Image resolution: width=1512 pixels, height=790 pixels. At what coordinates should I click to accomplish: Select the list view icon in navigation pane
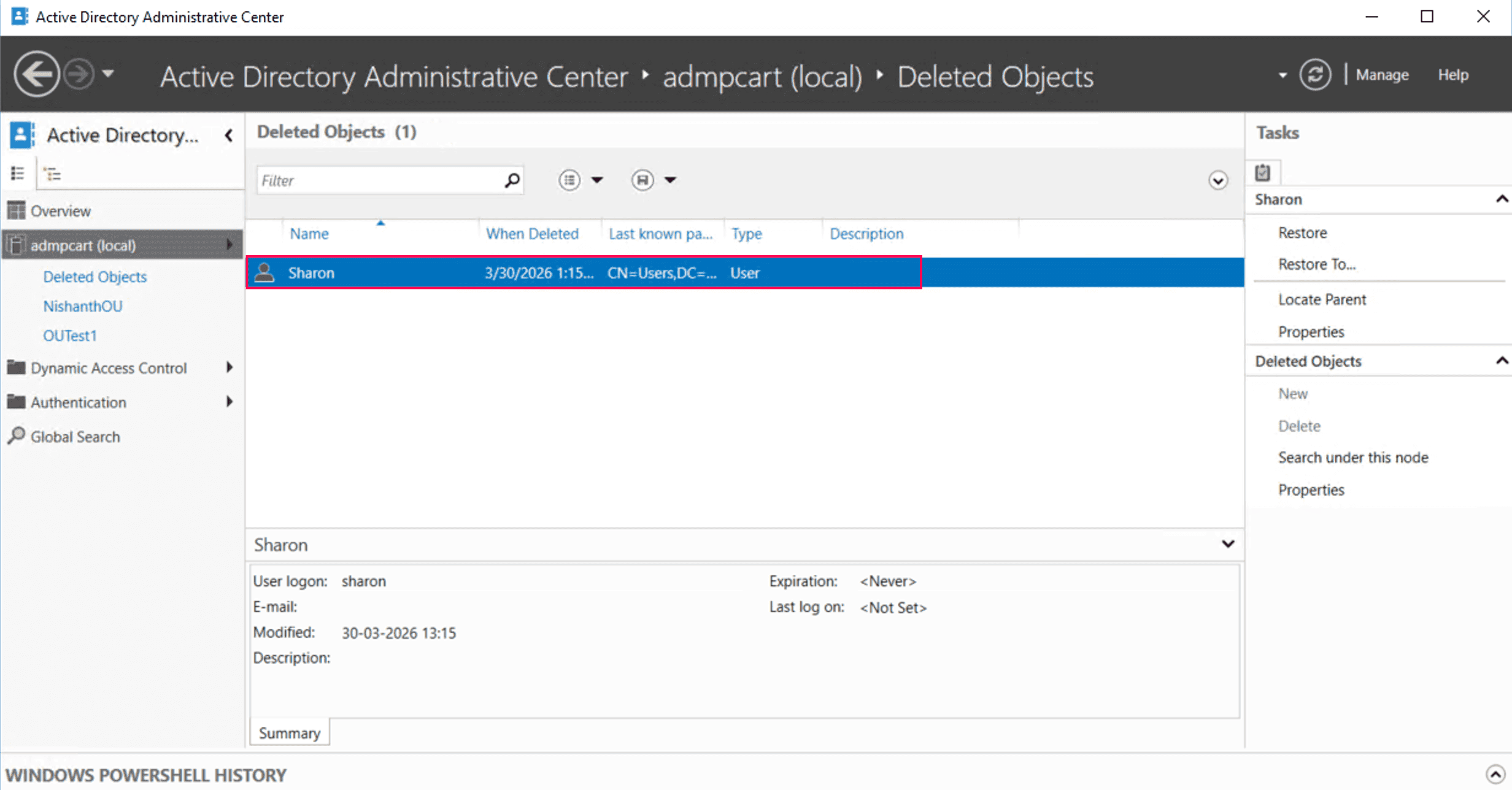tap(18, 172)
